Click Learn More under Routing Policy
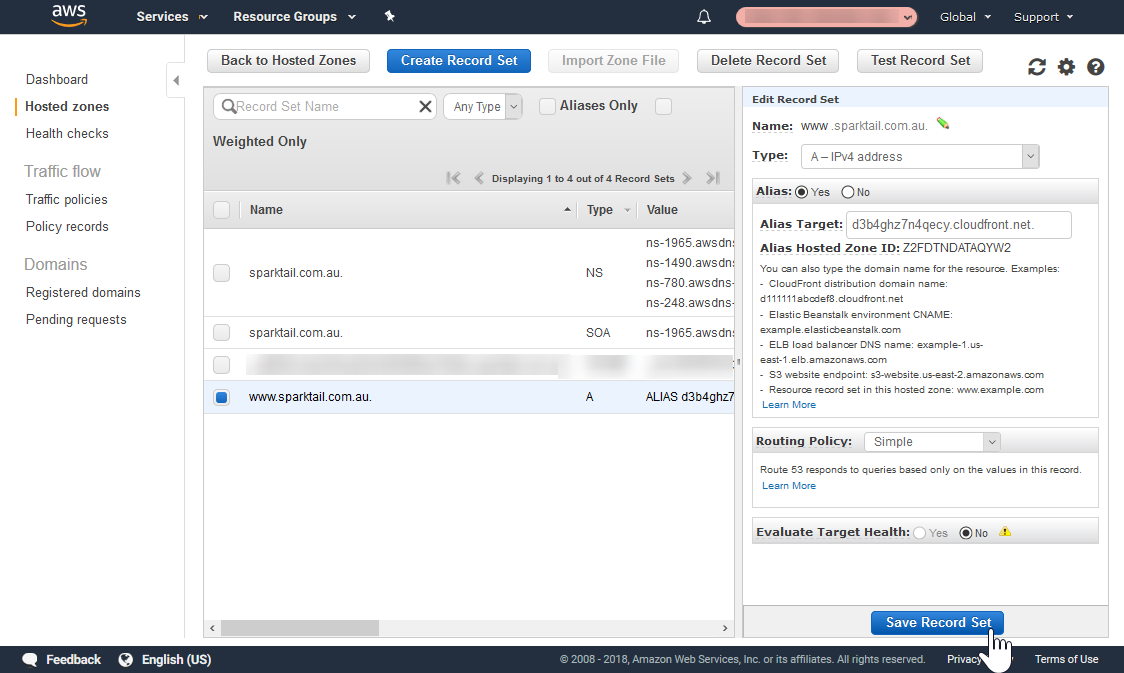 tap(789, 485)
